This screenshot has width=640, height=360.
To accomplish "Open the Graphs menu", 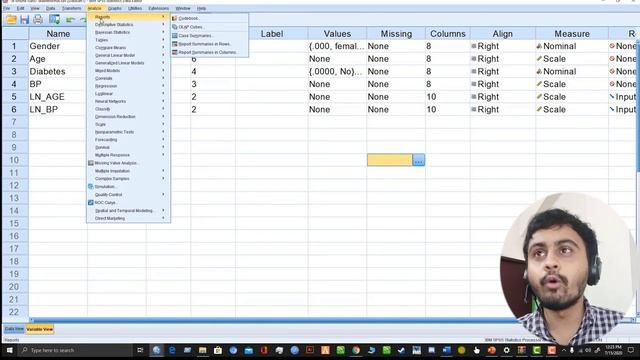I will pyautogui.click(x=115, y=8).
